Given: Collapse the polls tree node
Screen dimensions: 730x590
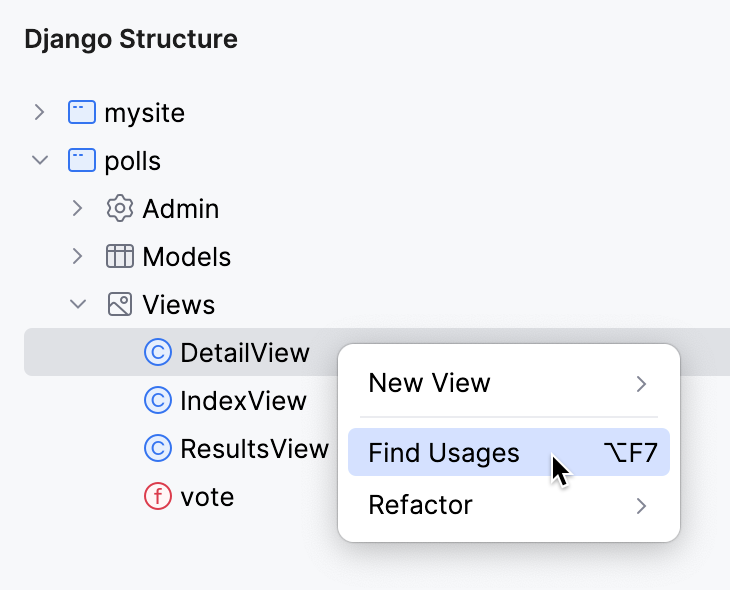Looking at the screenshot, I should point(40,160).
